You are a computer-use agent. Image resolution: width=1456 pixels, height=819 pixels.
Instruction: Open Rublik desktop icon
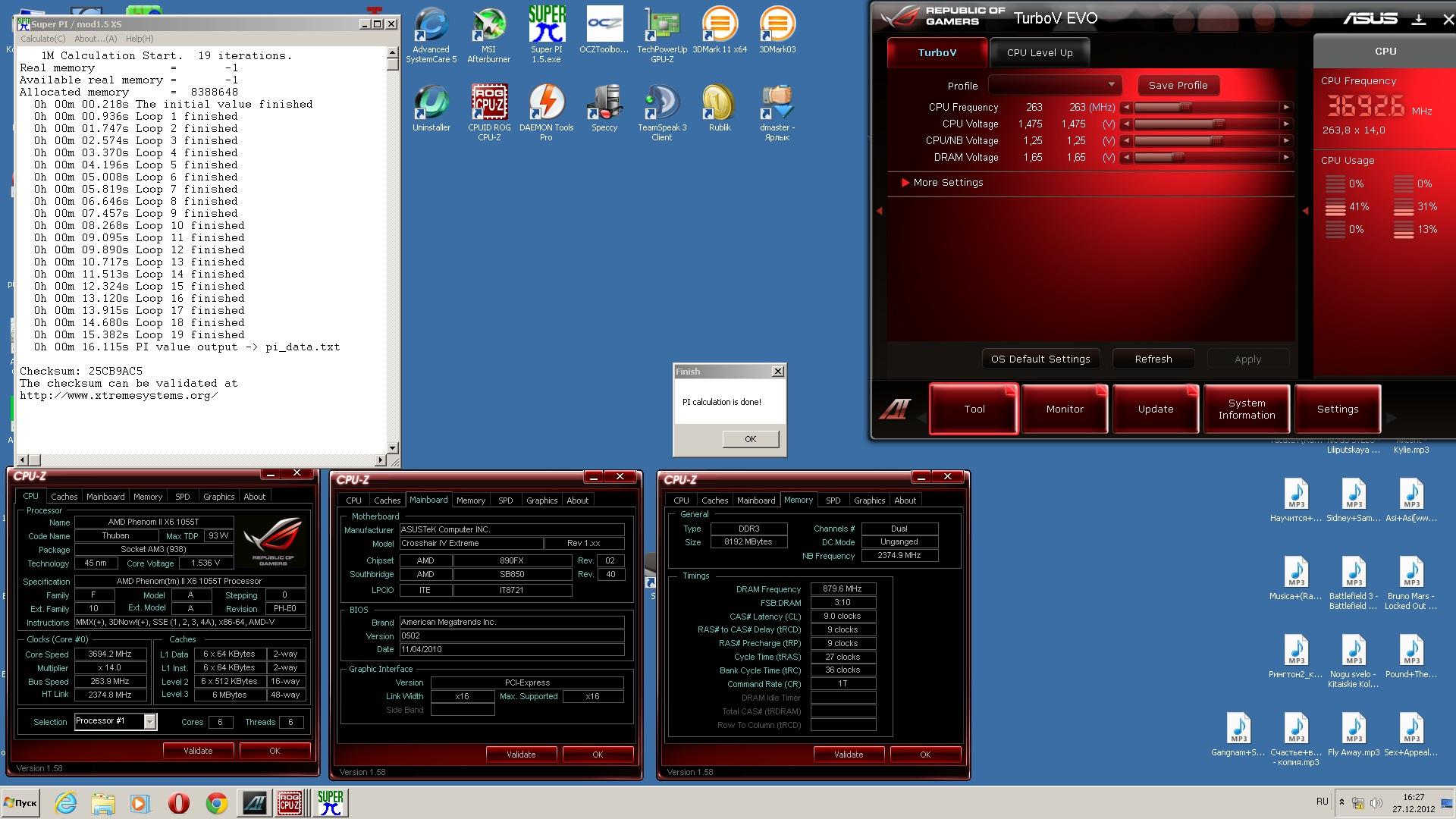[720, 108]
